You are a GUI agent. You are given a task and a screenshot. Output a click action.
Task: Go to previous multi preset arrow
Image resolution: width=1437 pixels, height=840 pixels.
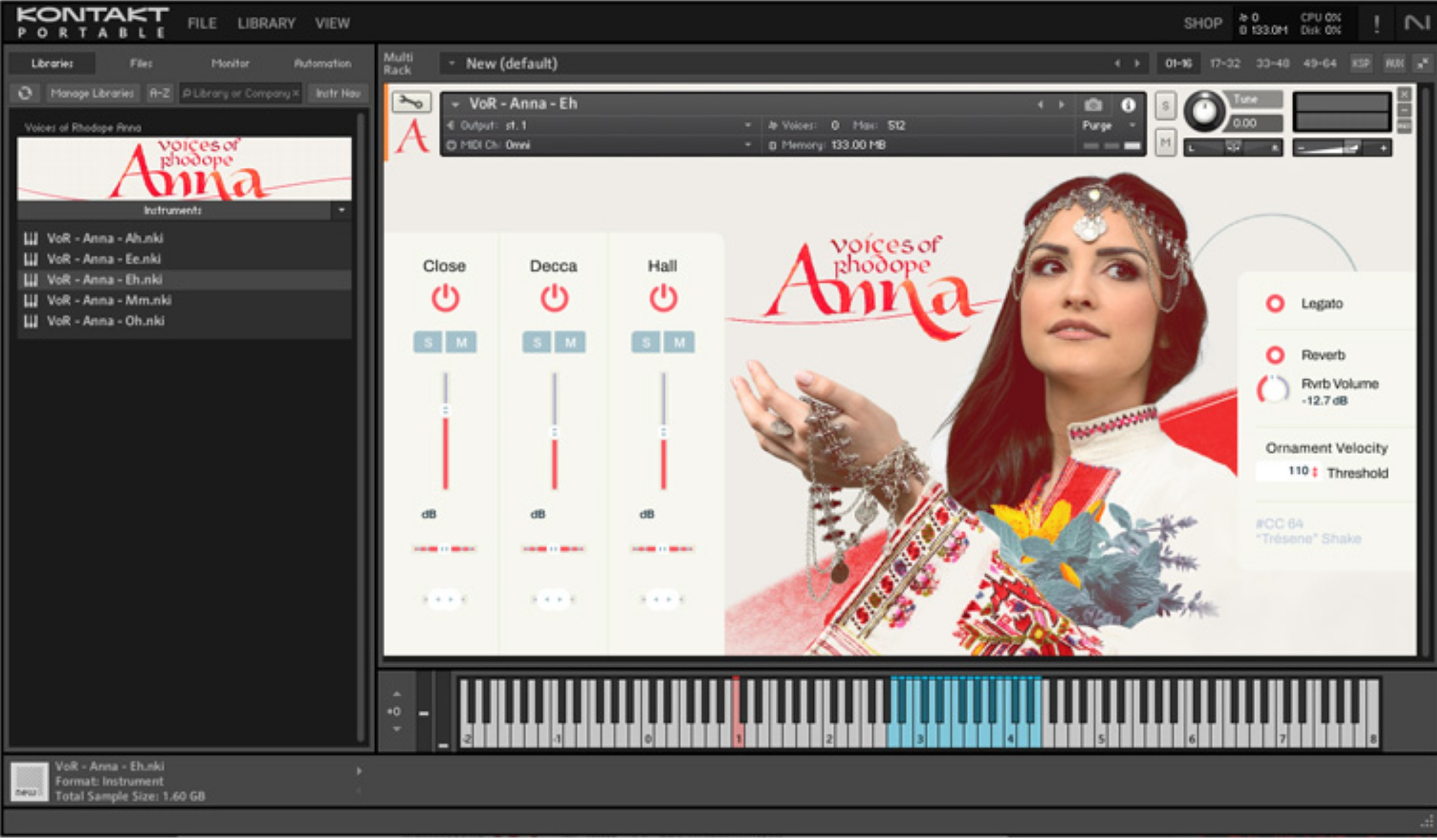(x=1117, y=64)
